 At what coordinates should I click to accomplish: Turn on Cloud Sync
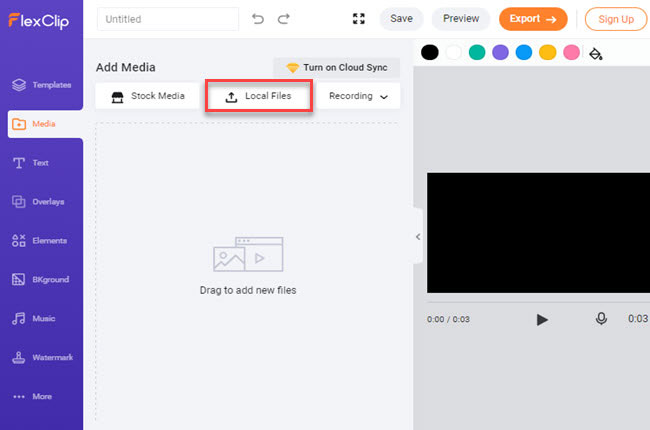336,68
